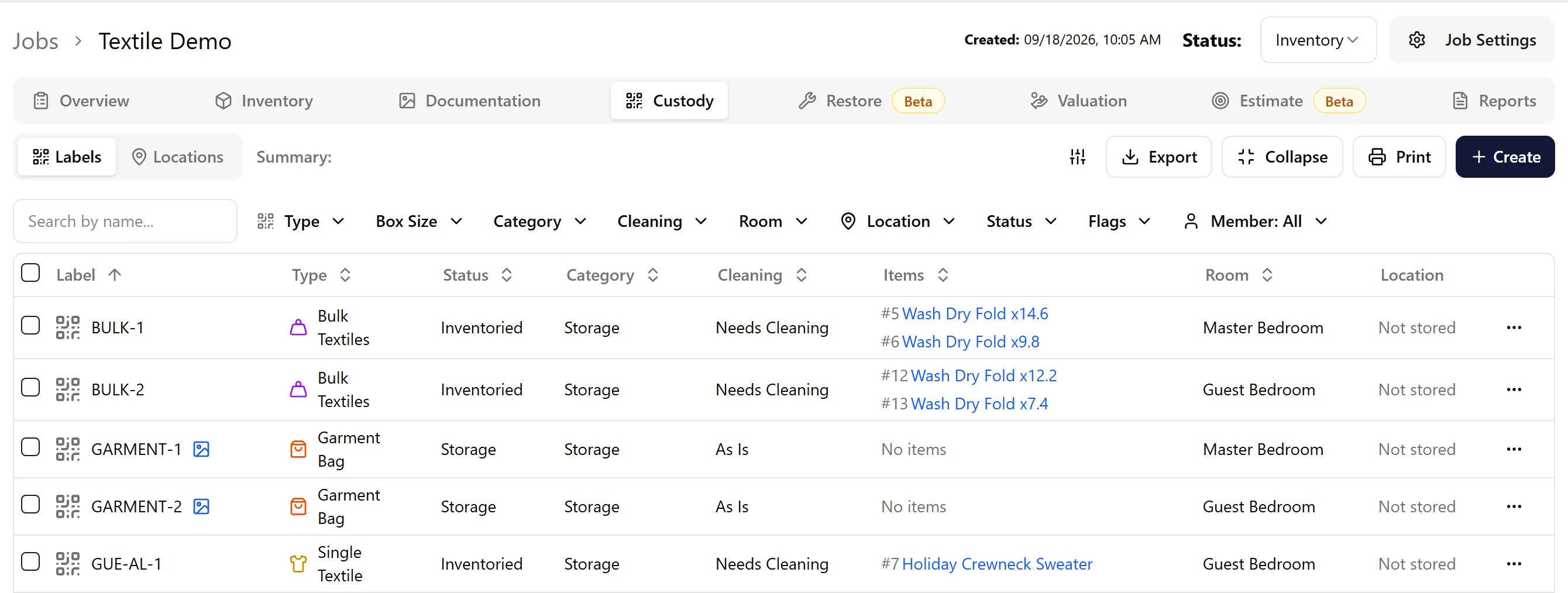The height and width of the screenshot is (593, 1568).
Task: Open the job Status dropdown showing Inventory
Action: point(1318,40)
